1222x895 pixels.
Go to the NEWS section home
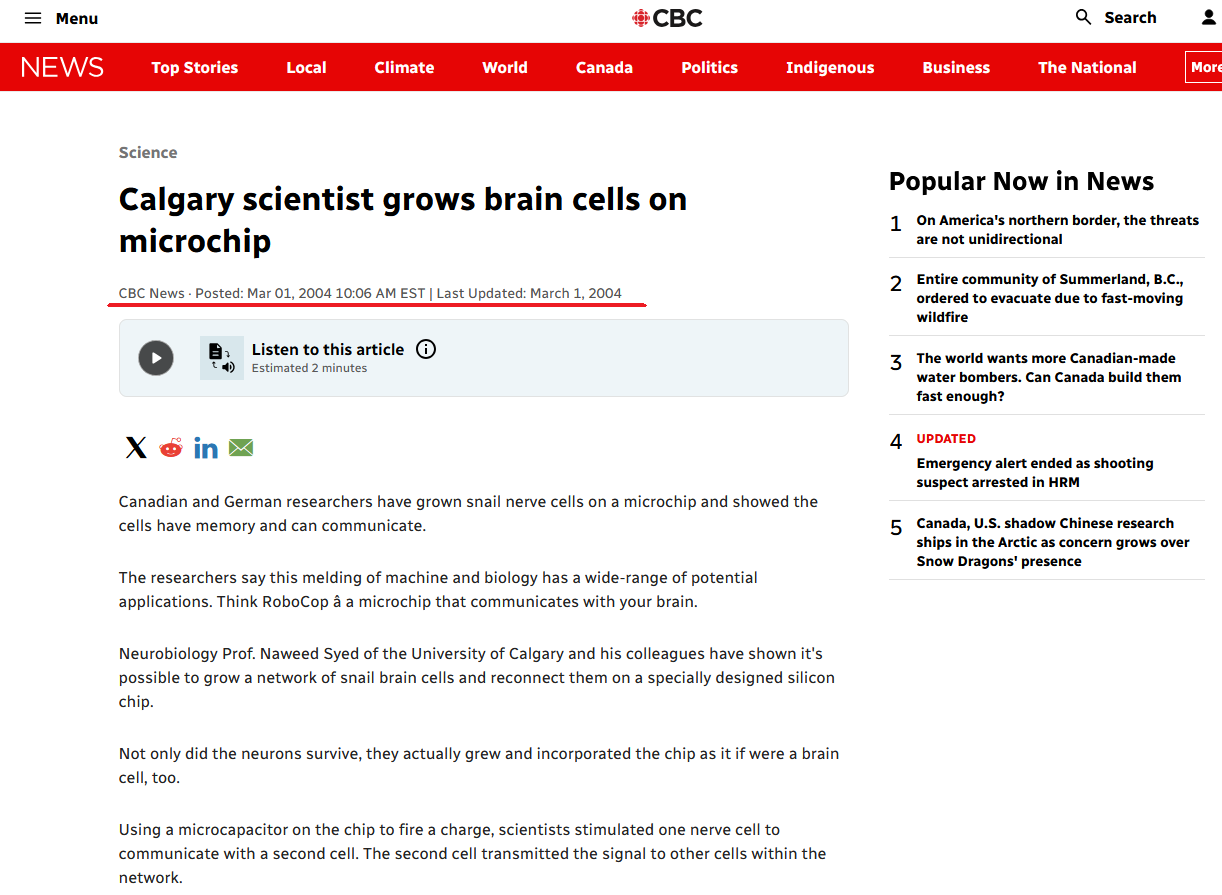pyautogui.click(x=62, y=67)
